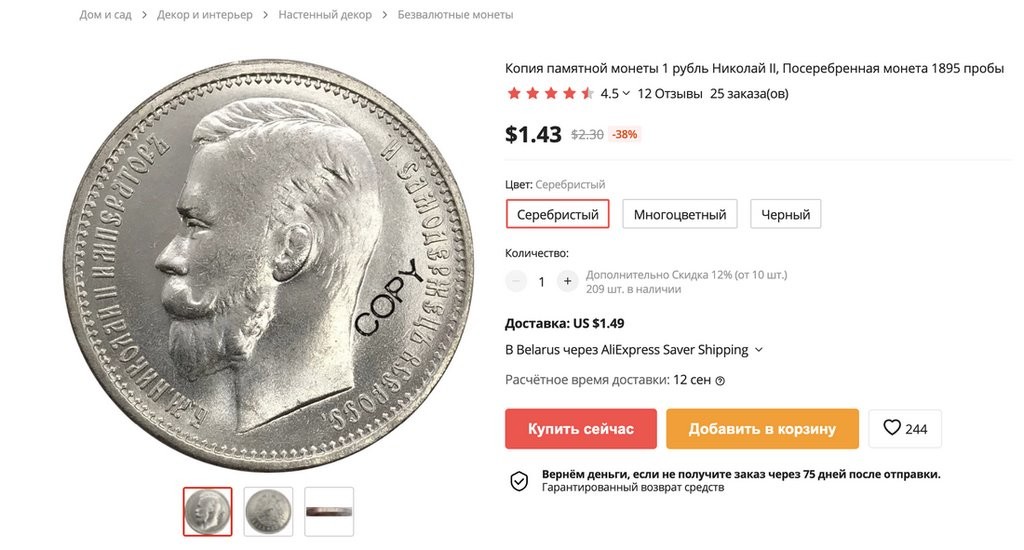
Task: Click the delivery time info question icon
Action: pos(720,381)
